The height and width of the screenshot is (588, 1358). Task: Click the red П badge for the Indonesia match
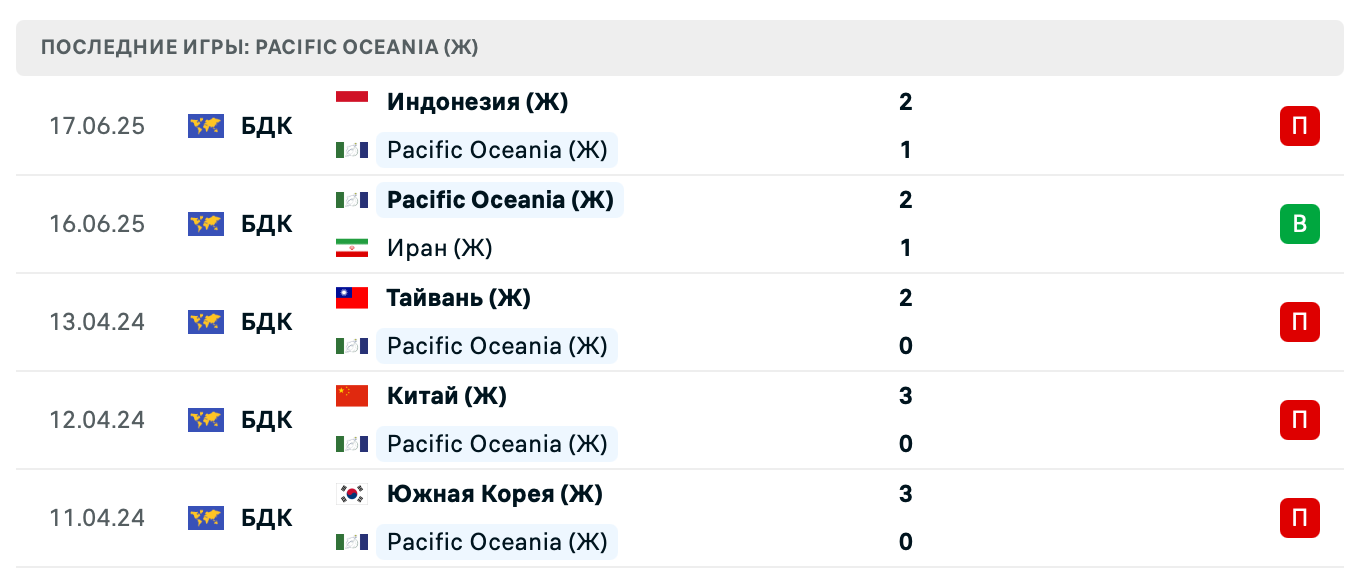click(x=1299, y=127)
